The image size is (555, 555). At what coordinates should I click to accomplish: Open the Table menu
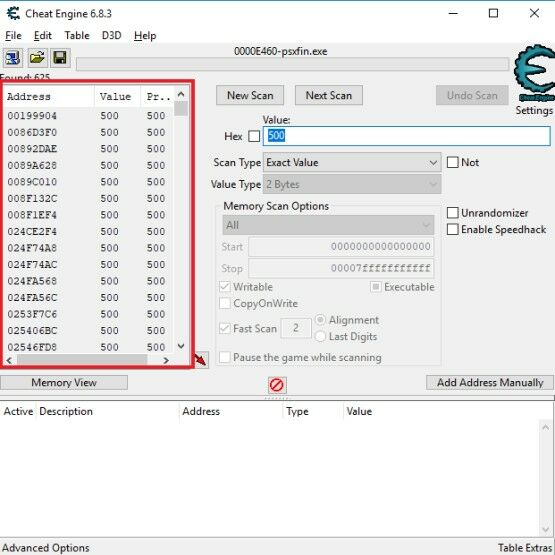77,36
